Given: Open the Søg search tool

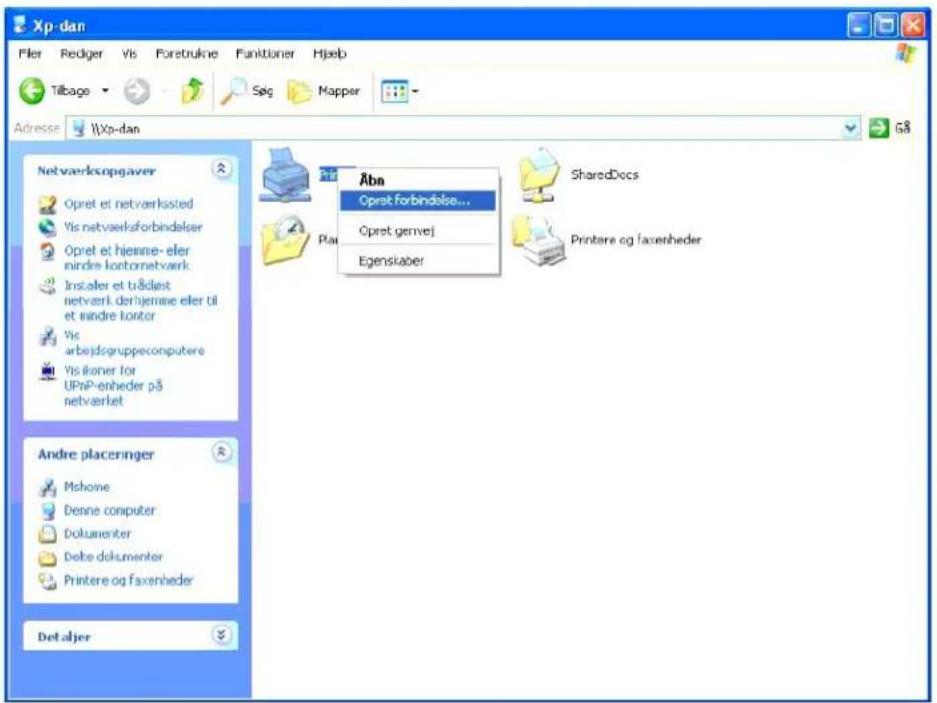Looking at the screenshot, I should point(247,91).
